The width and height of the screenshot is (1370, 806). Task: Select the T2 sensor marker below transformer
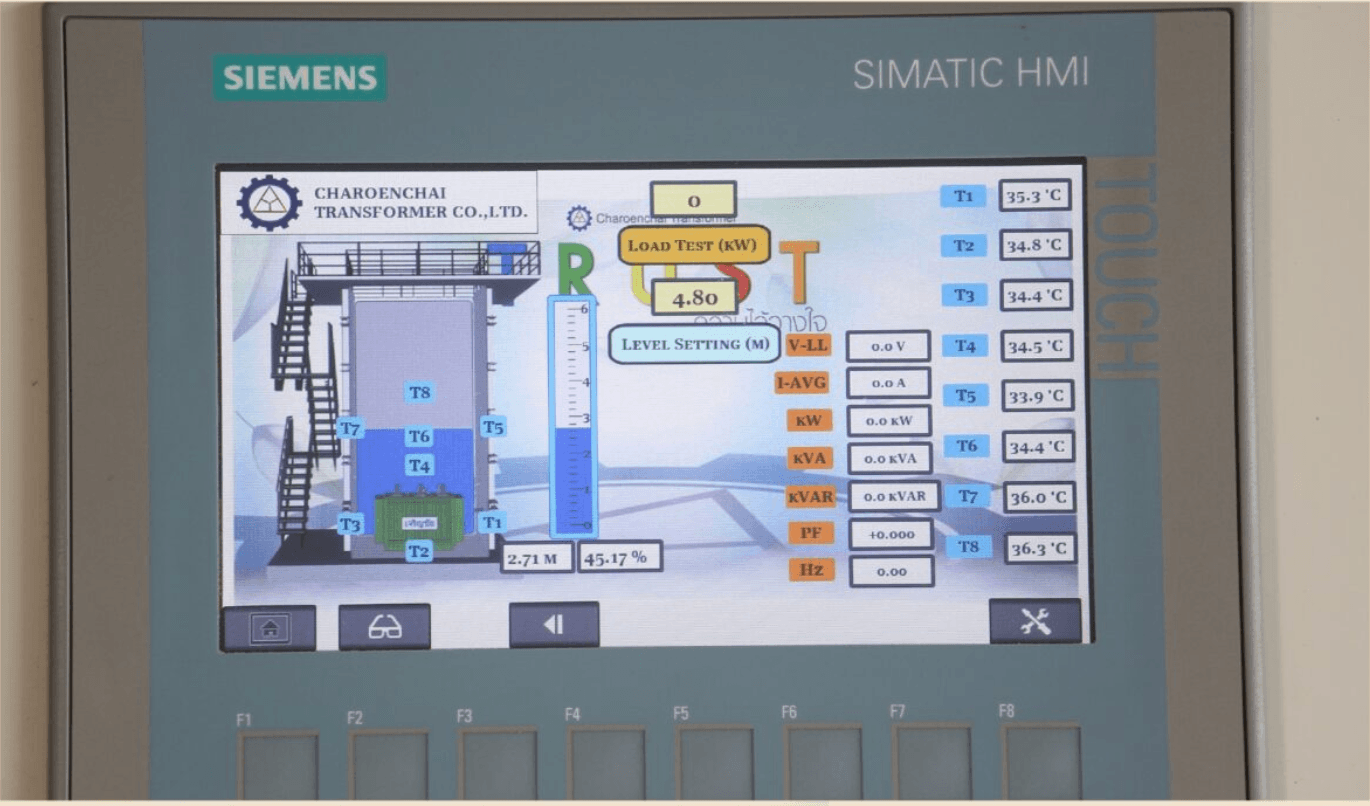pyautogui.click(x=419, y=551)
